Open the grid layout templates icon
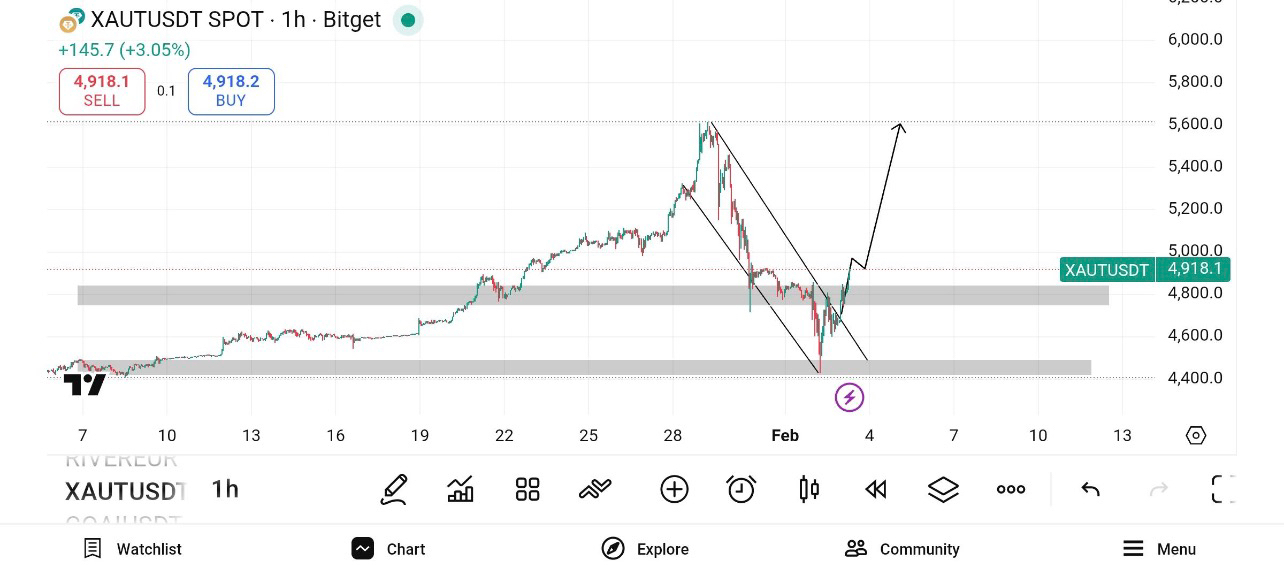This screenshot has width=1284, height=565. (527, 489)
